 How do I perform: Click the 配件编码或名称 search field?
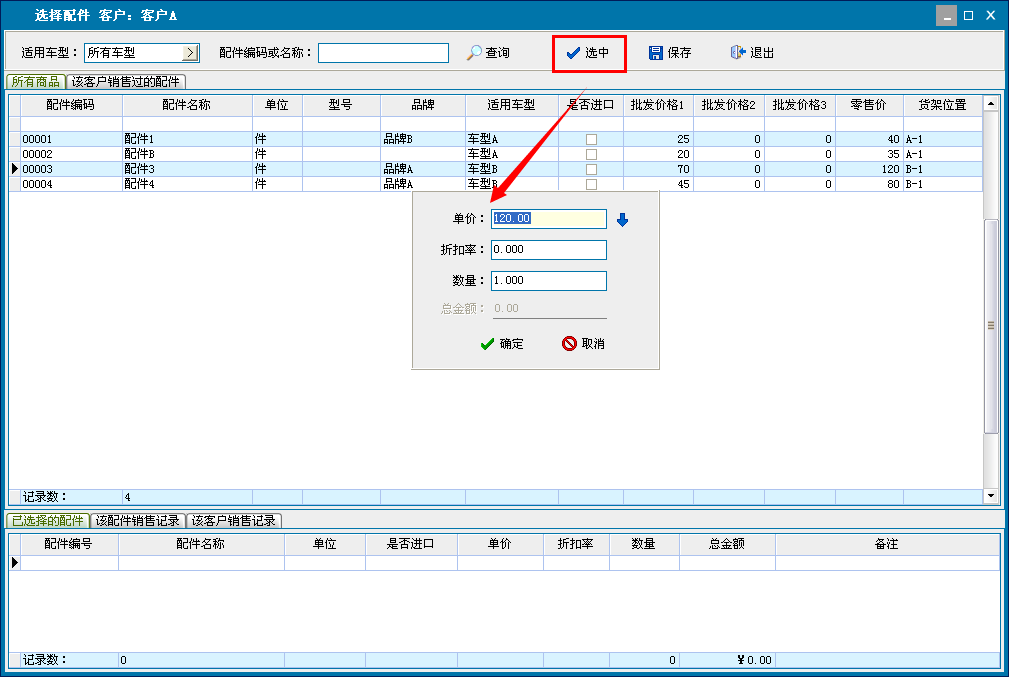(x=383, y=53)
